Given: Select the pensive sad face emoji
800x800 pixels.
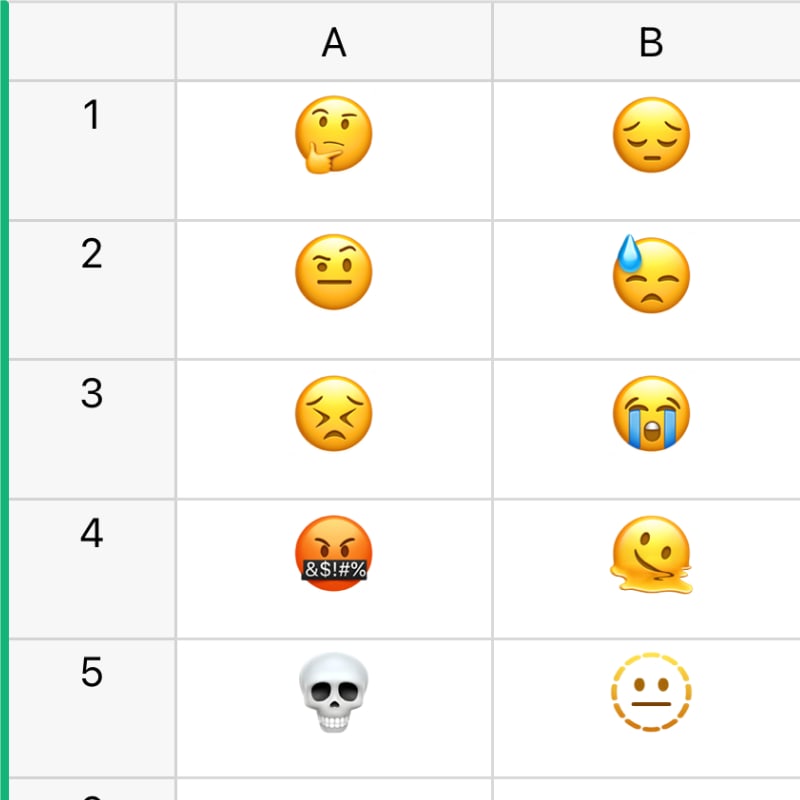Looking at the screenshot, I should pyautogui.click(x=651, y=138).
